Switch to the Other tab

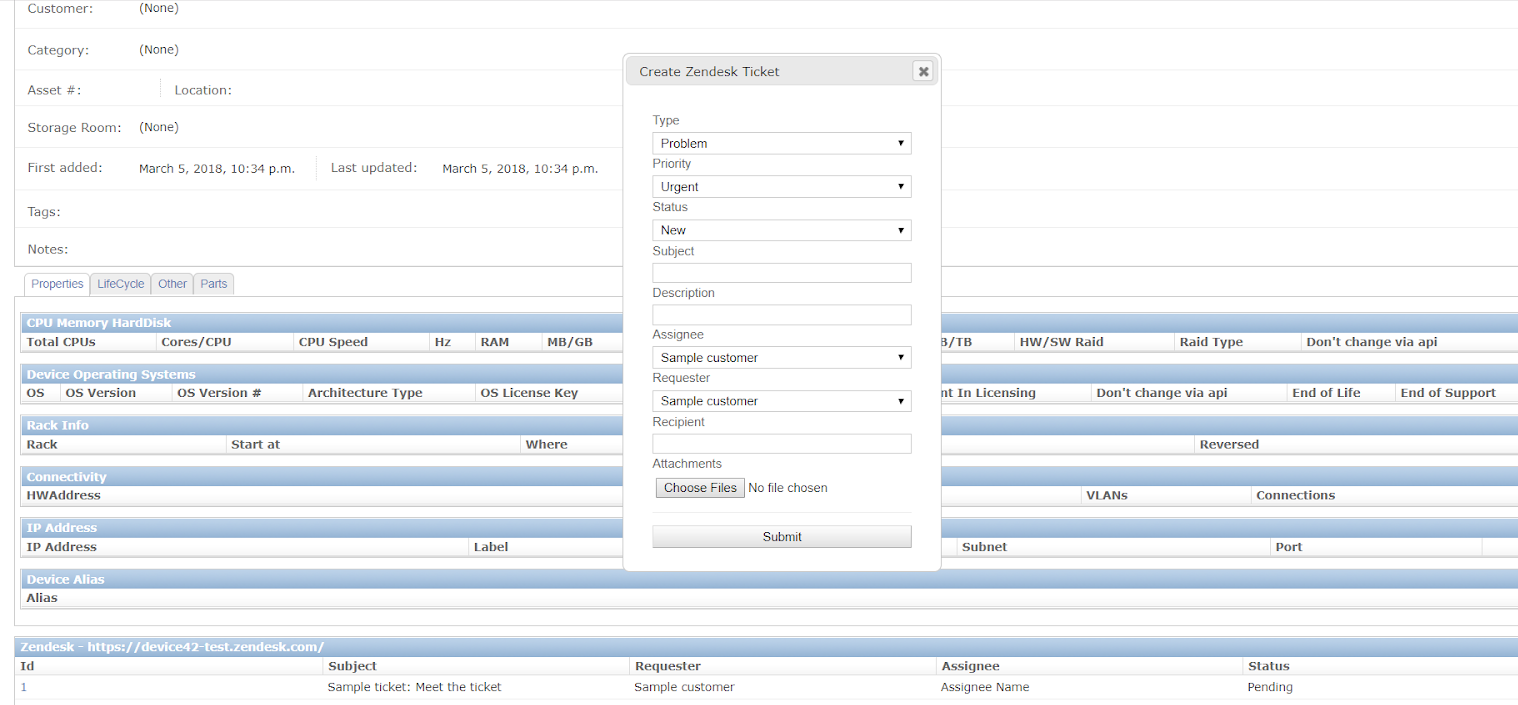(172, 284)
